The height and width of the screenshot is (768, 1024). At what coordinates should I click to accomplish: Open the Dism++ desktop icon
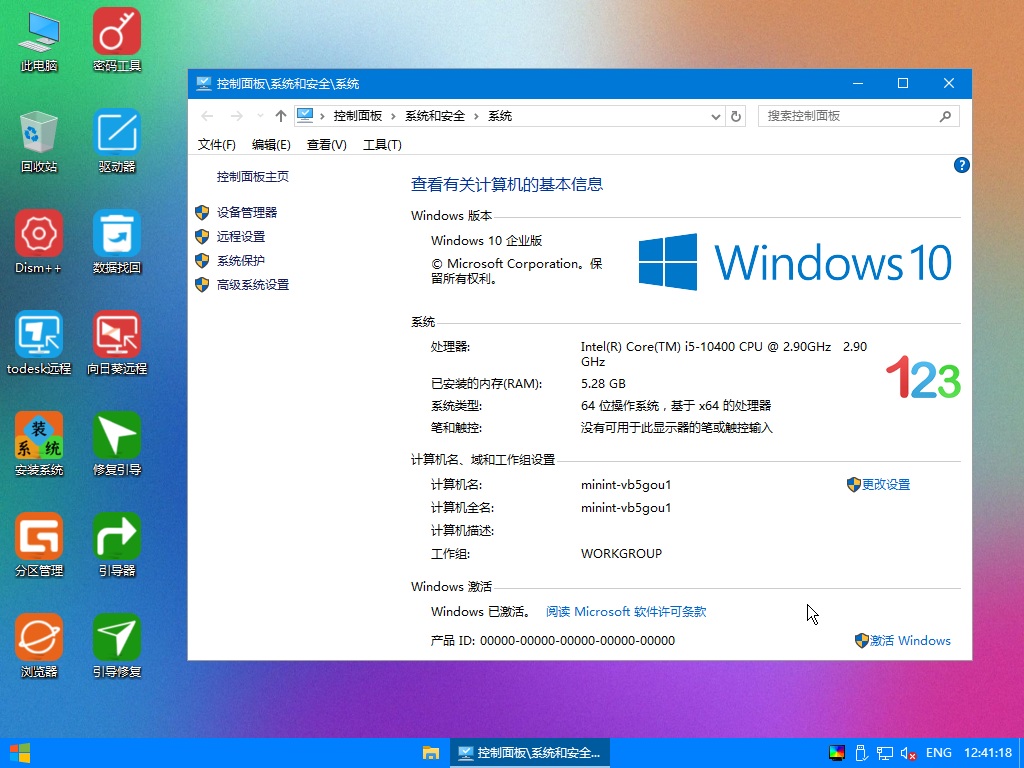[39, 234]
